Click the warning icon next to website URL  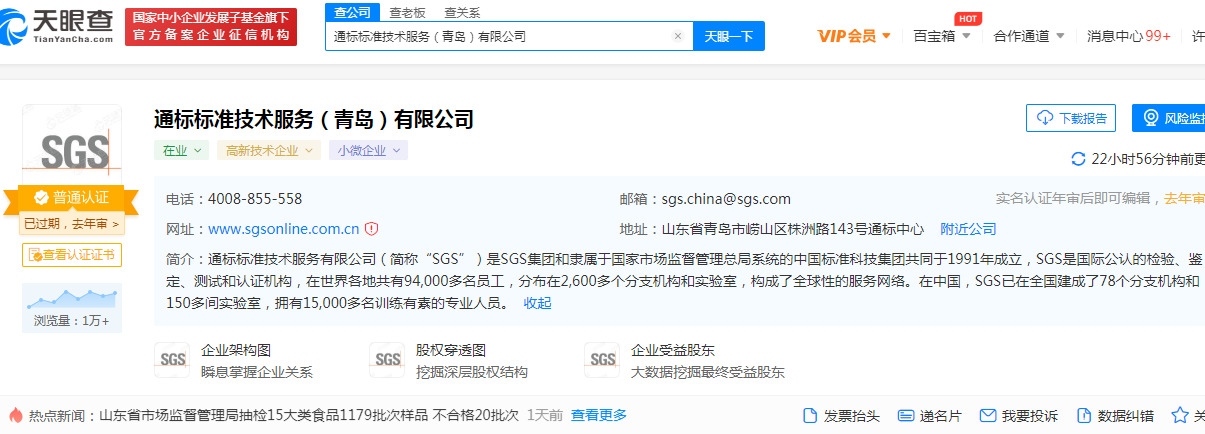tap(371, 229)
